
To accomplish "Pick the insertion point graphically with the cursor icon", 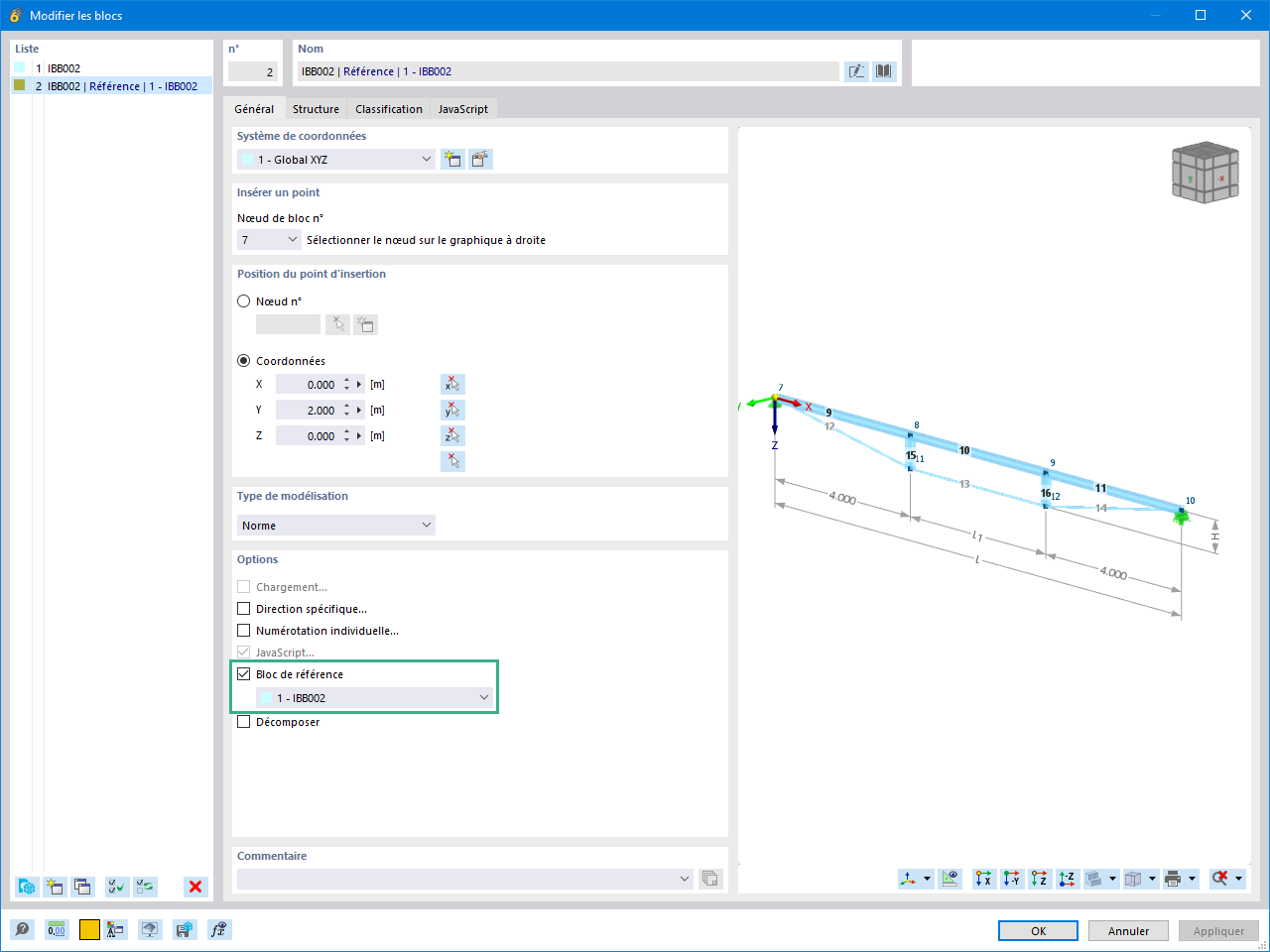I will coord(452,462).
